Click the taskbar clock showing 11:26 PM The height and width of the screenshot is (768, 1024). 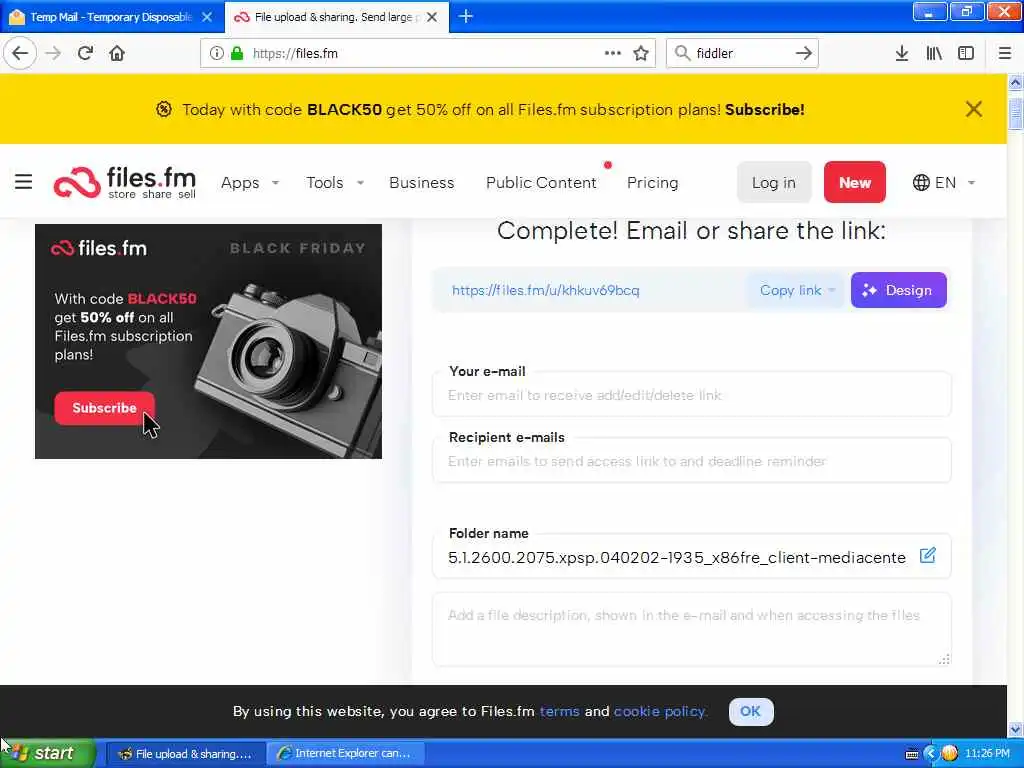pos(987,754)
